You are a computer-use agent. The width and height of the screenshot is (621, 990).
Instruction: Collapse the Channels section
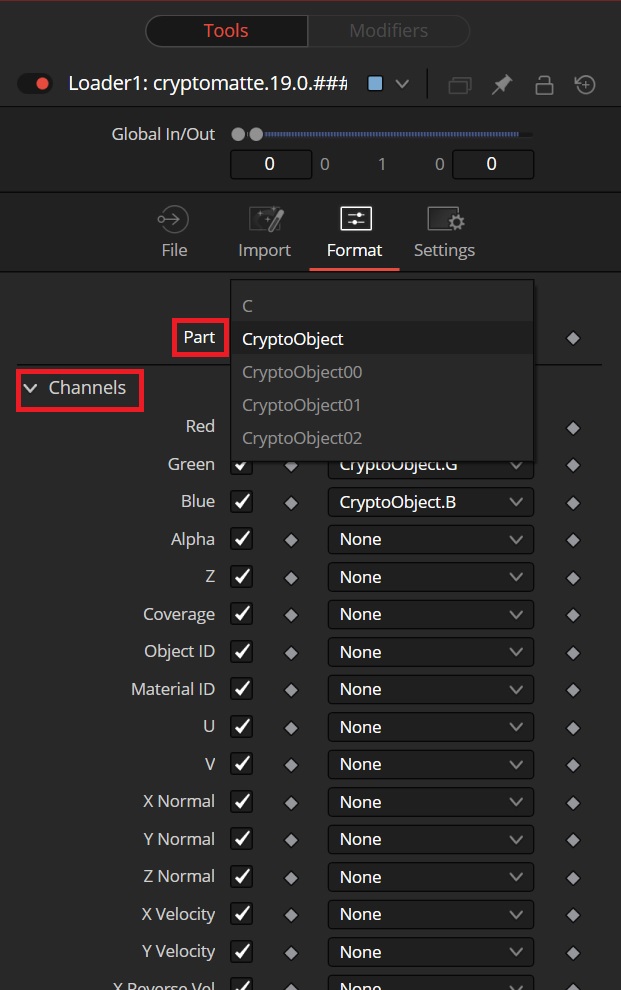pos(30,388)
